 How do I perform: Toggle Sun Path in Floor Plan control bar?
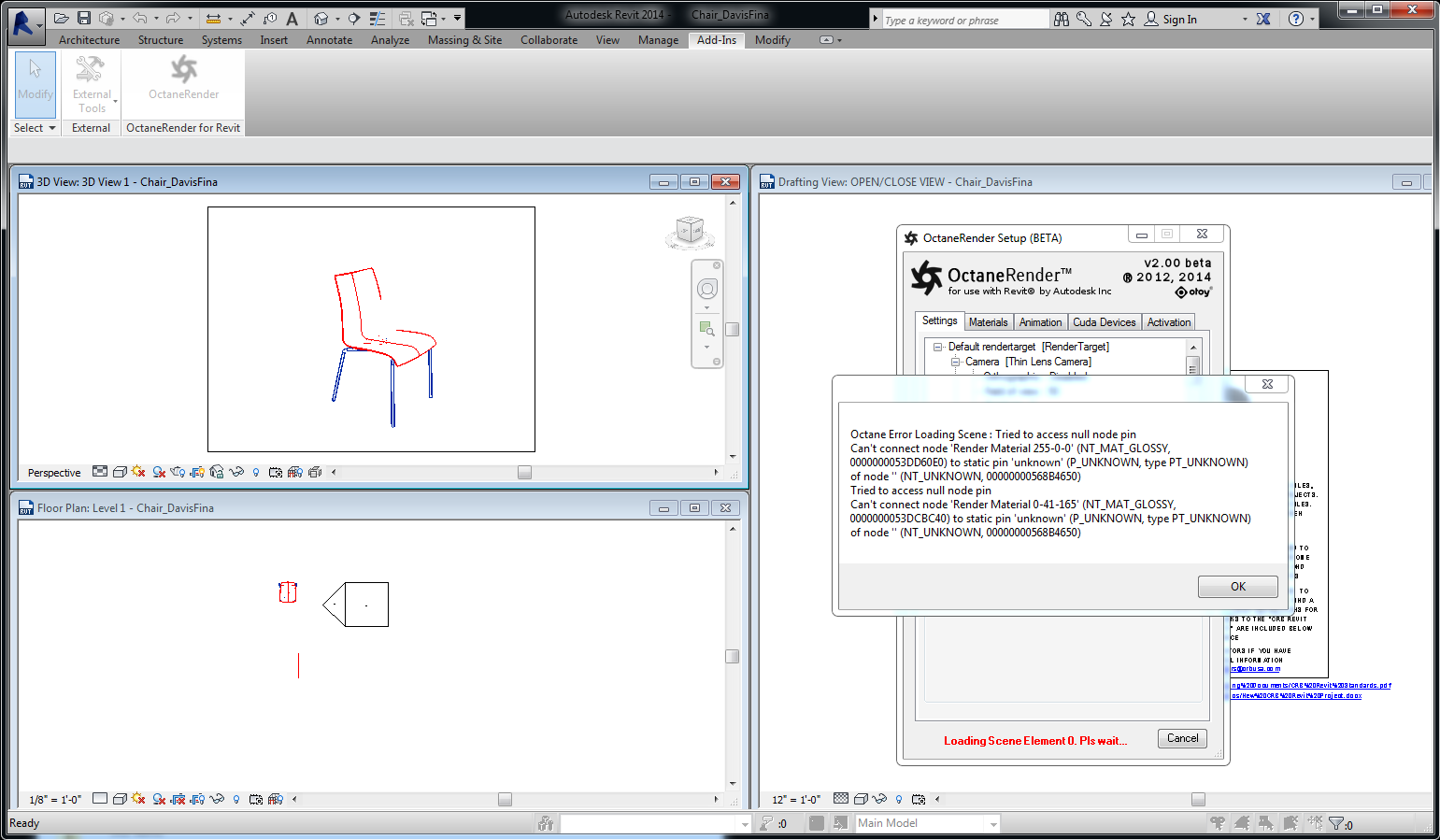pos(138,799)
